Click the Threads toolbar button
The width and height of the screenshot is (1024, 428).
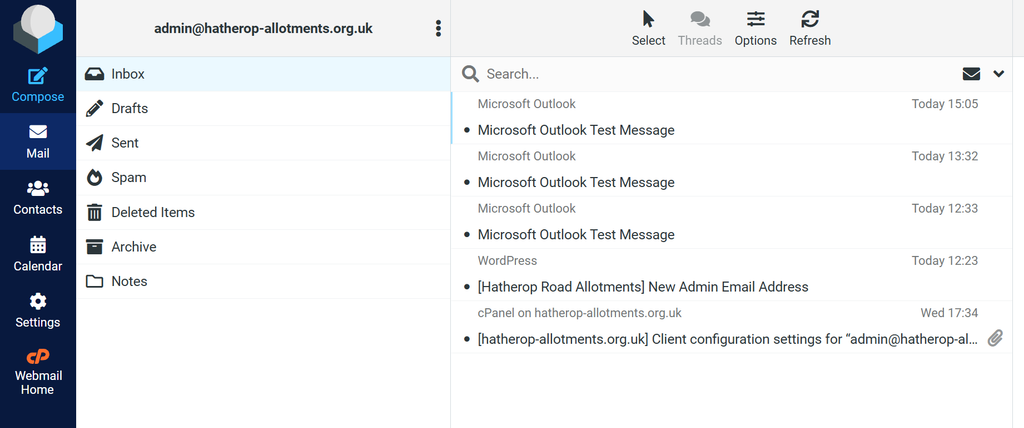pyautogui.click(x=700, y=29)
